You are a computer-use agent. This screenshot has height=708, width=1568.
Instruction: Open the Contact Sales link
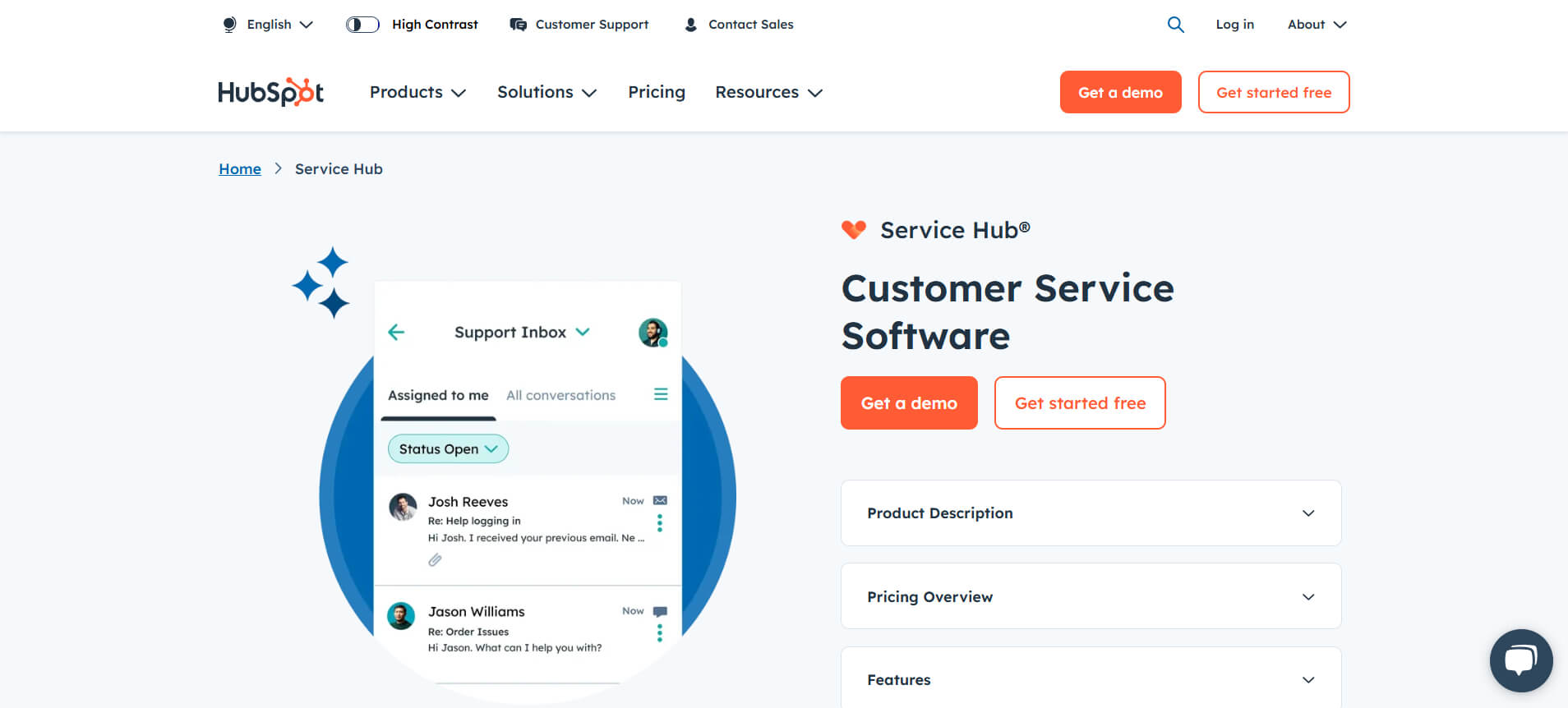[x=739, y=25]
